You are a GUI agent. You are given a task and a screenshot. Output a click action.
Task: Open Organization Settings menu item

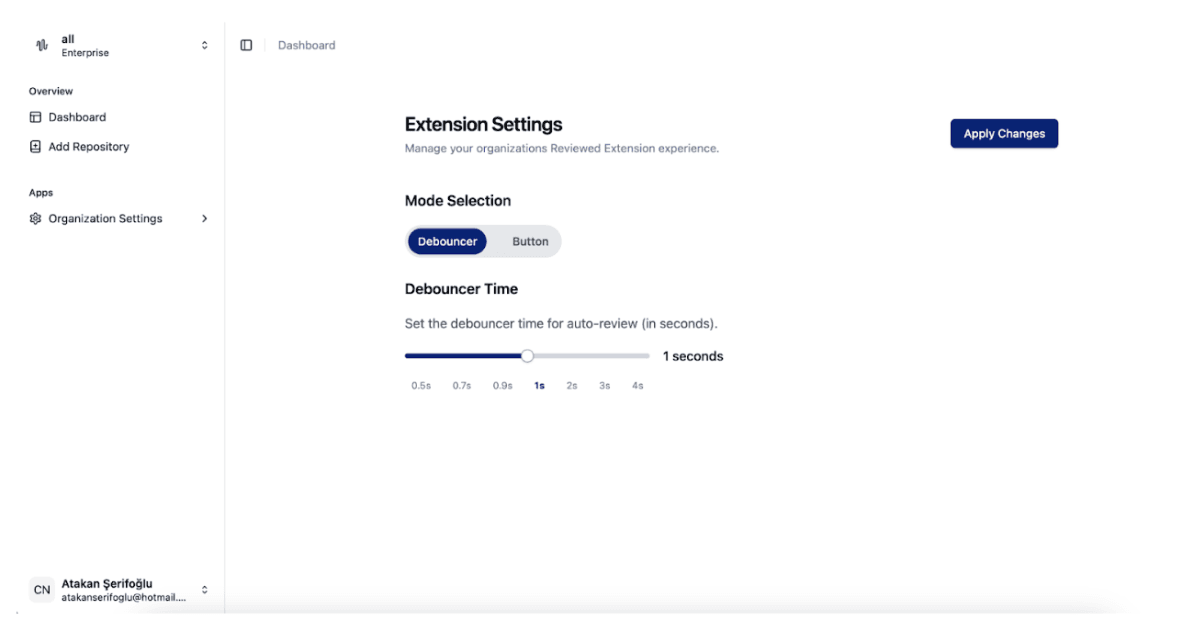118,219
